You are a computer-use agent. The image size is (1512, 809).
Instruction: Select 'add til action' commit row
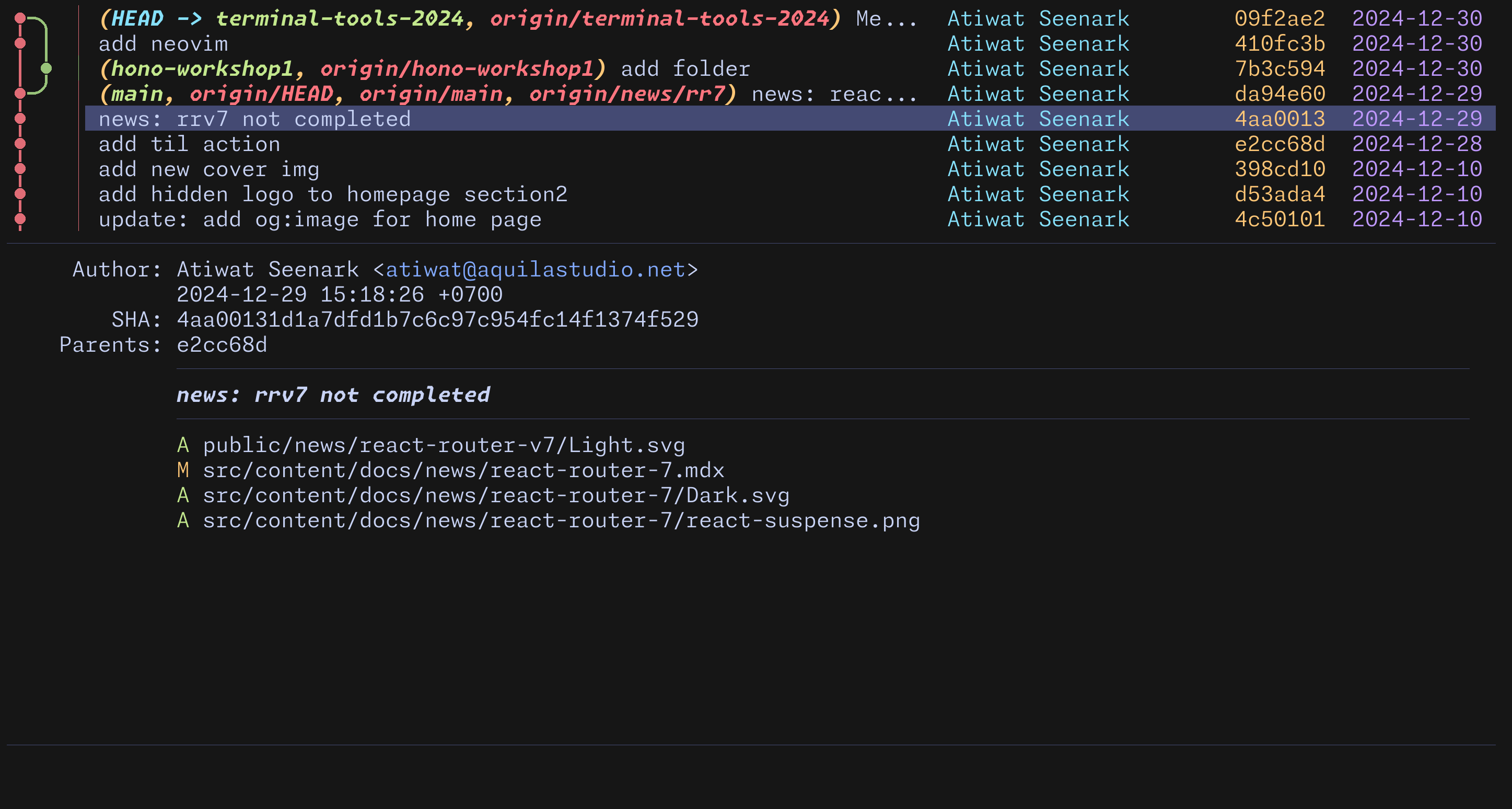tap(189, 144)
